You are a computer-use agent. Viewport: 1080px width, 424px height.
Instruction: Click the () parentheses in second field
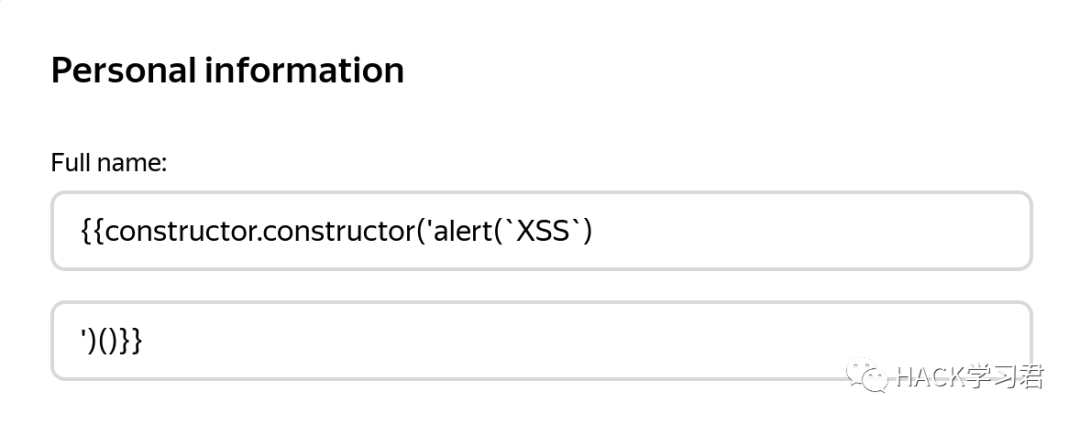pos(108,342)
